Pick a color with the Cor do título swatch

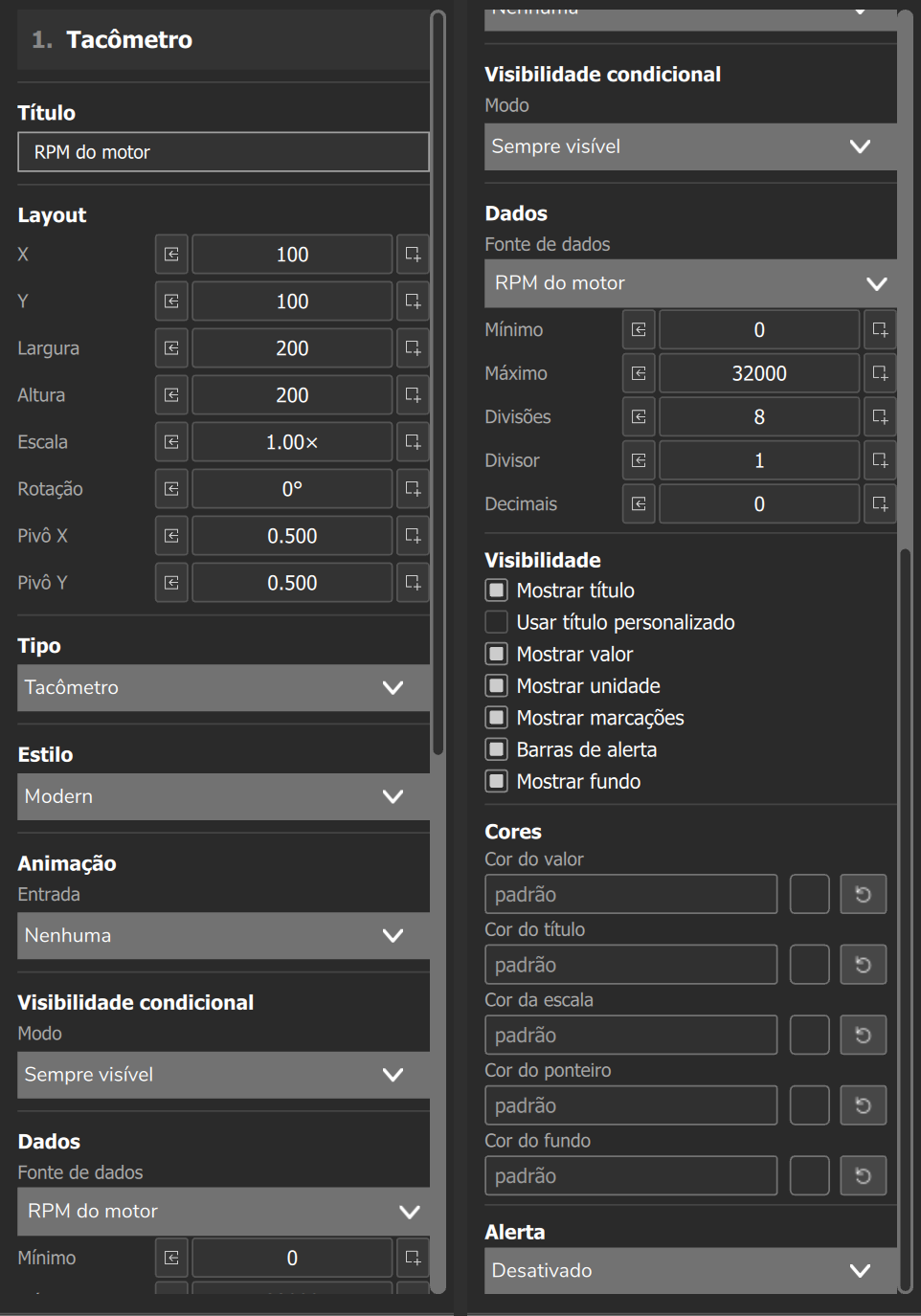pos(810,965)
